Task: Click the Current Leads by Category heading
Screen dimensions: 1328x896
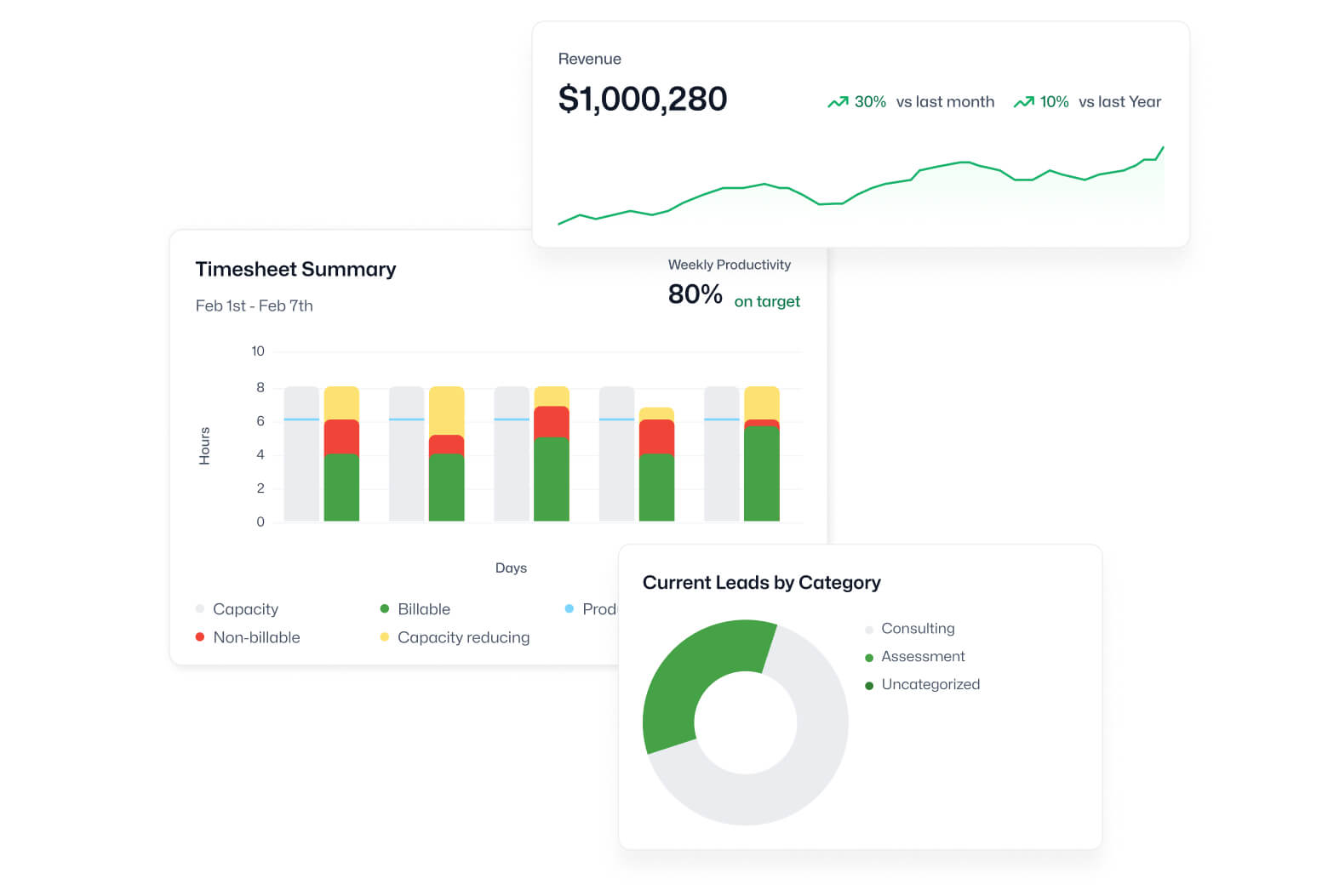Action: coord(761,583)
